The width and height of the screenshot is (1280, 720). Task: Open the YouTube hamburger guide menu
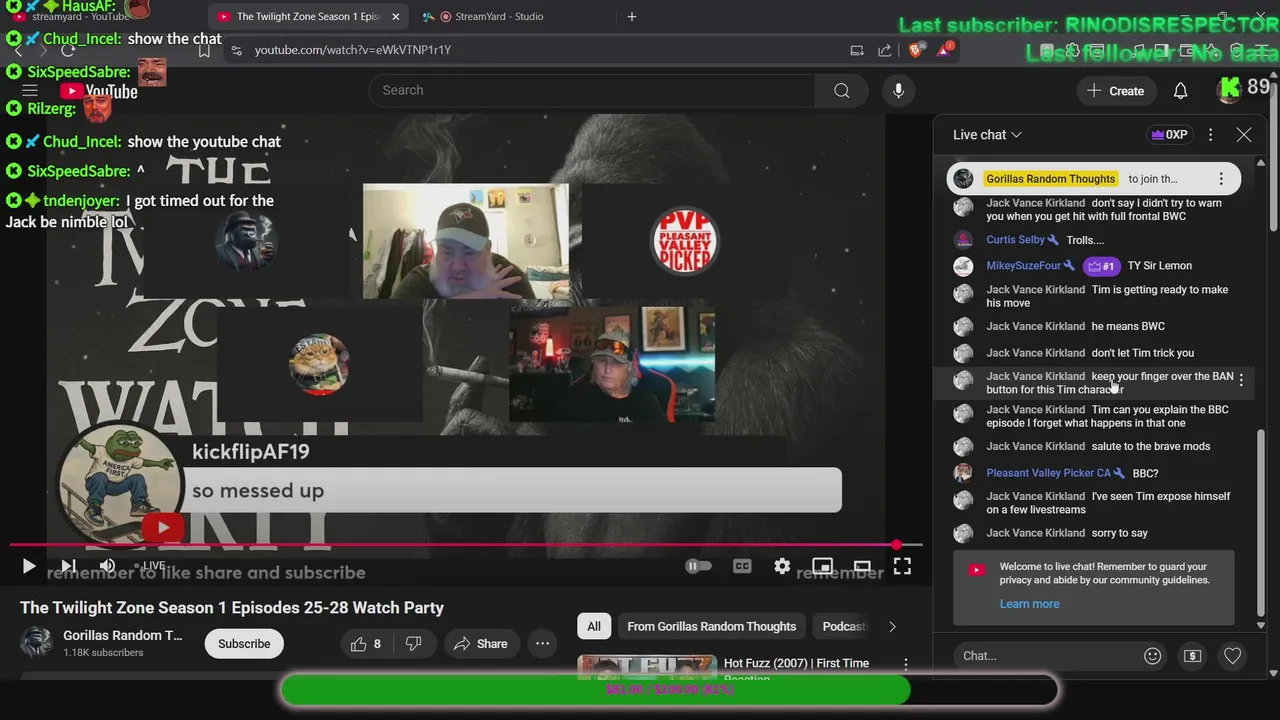[30, 91]
